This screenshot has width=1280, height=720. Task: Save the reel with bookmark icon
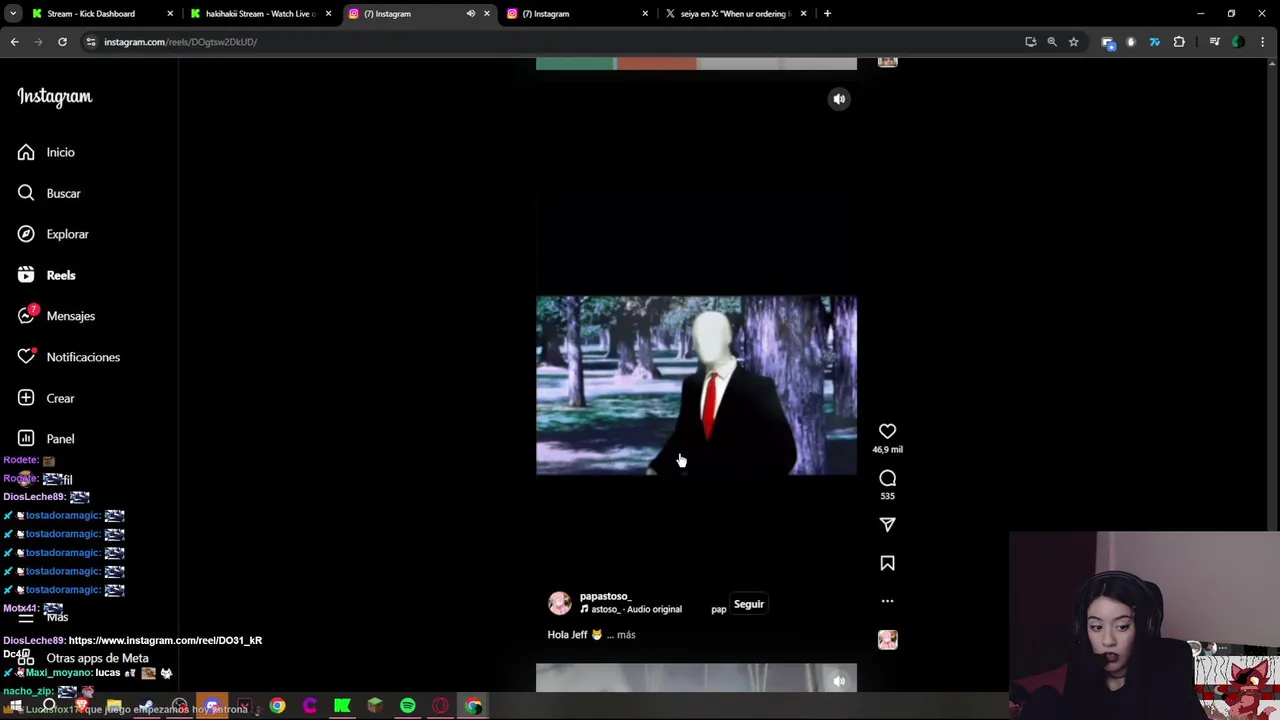[x=887, y=563]
